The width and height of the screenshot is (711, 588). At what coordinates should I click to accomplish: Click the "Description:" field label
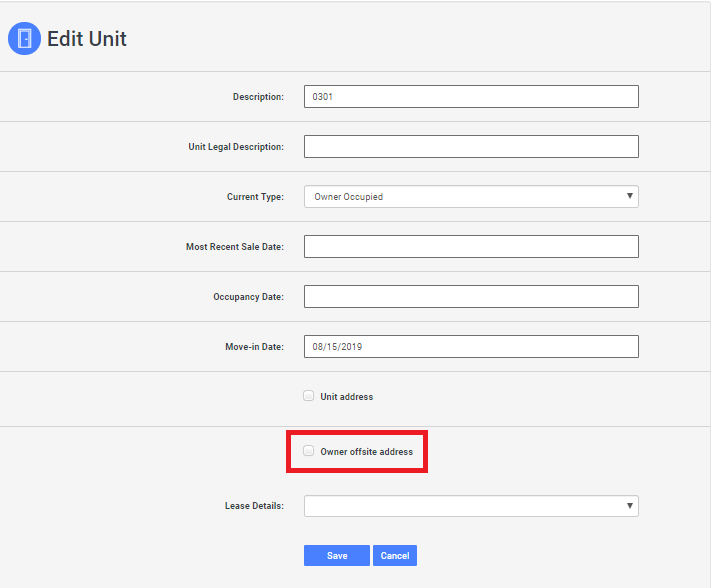click(x=258, y=97)
